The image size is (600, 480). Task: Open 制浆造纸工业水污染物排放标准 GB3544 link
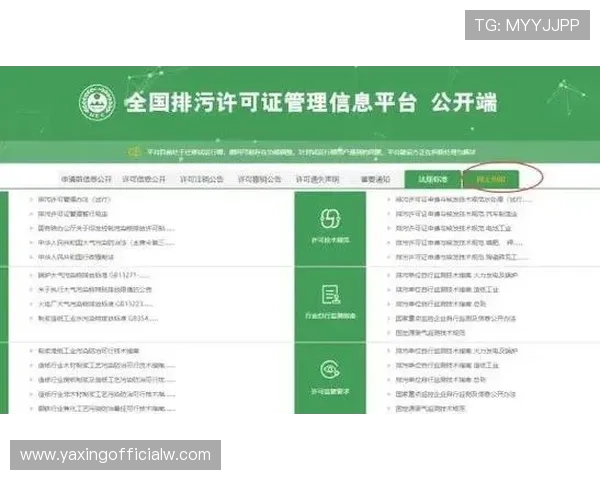pos(98,318)
